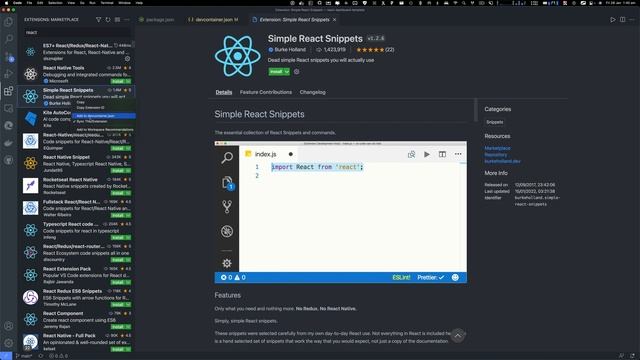Viewport: 640px width, 360px height.
Task: Toggle the checked Sync This Extension option
Action: pyautogui.click(x=92, y=122)
